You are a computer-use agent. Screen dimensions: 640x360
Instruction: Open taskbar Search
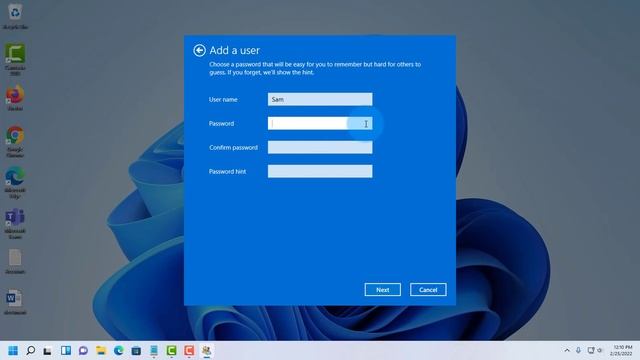click(31, 351)
